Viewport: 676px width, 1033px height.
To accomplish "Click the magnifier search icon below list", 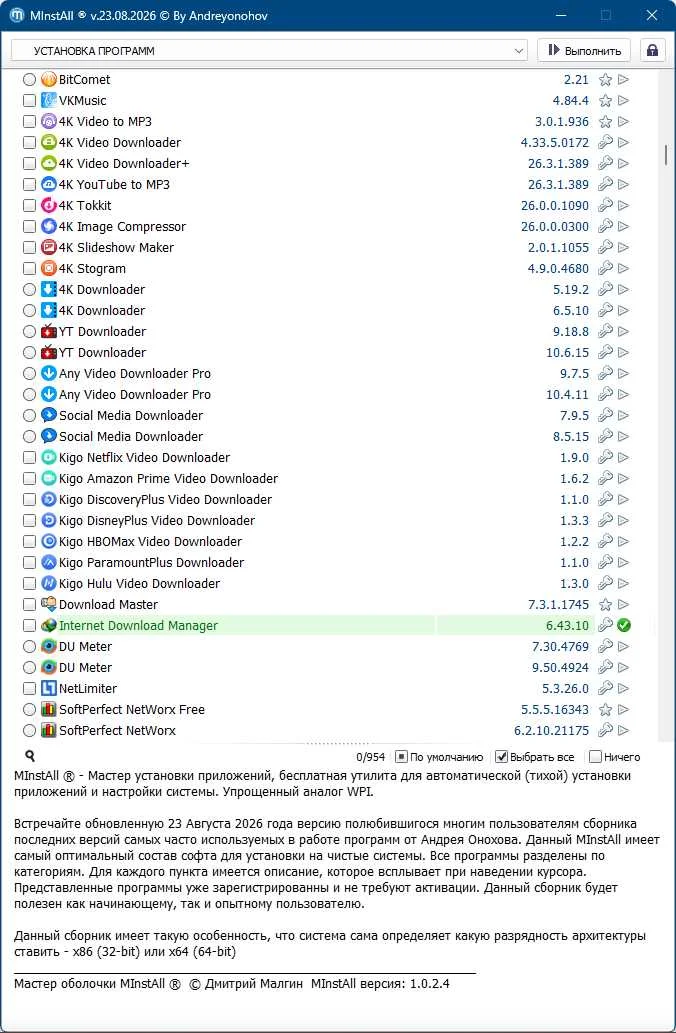I will click(x=30, y=756).
